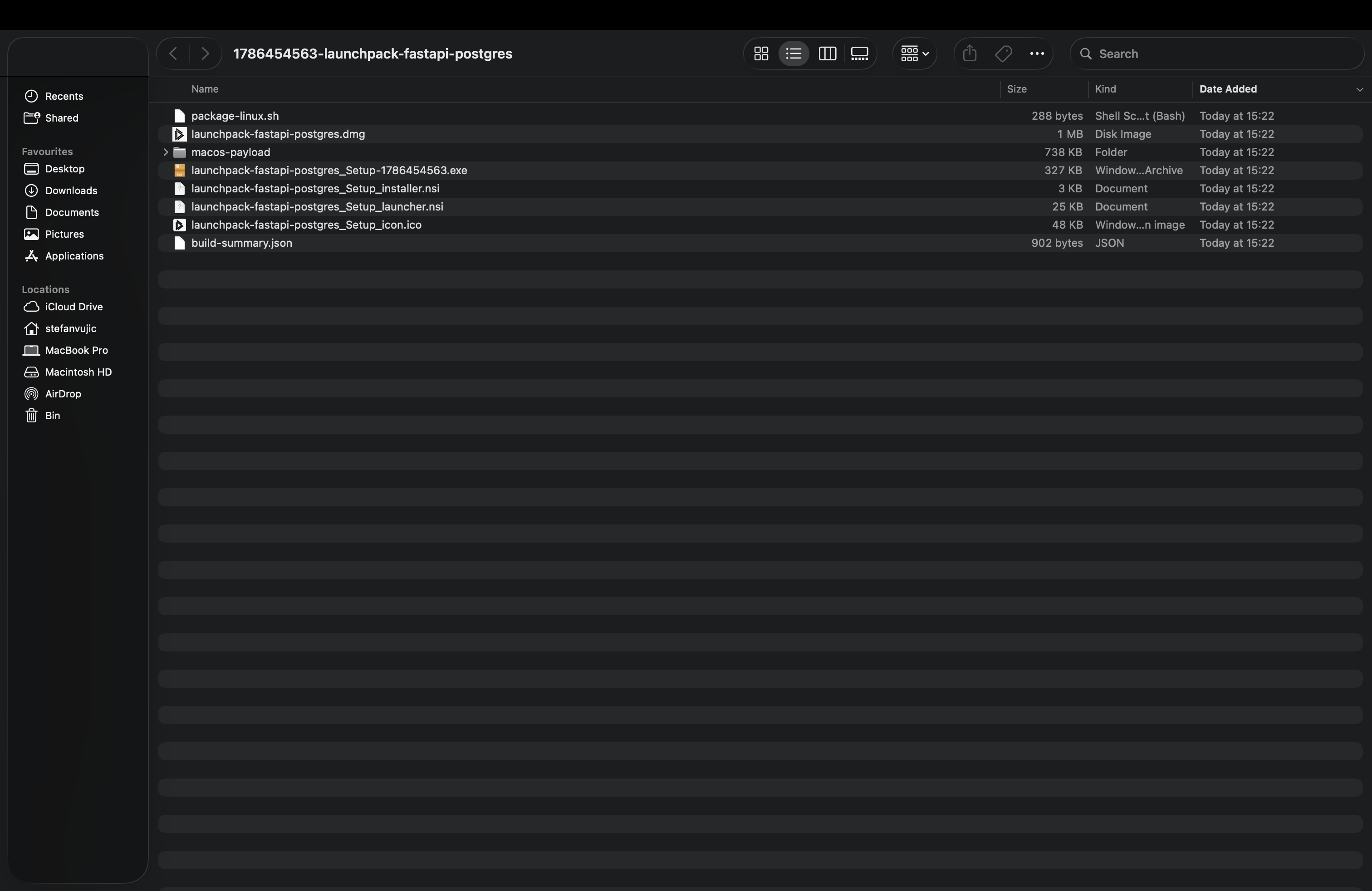Switch to gallery view
The image size is (1372, 891).
pos(859,54)
